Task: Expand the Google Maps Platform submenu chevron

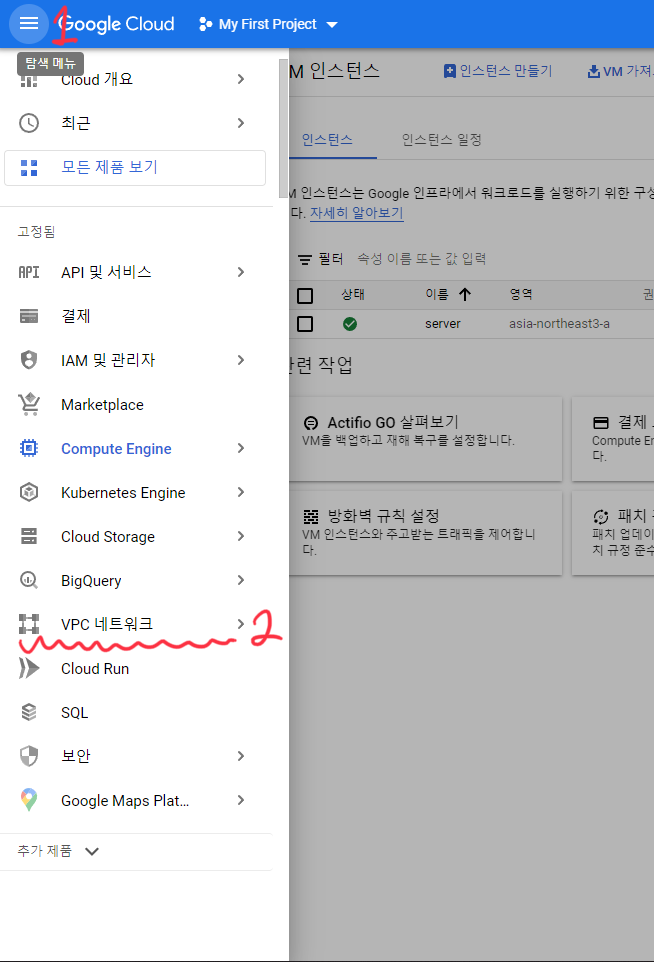Action: click(240, 800)
